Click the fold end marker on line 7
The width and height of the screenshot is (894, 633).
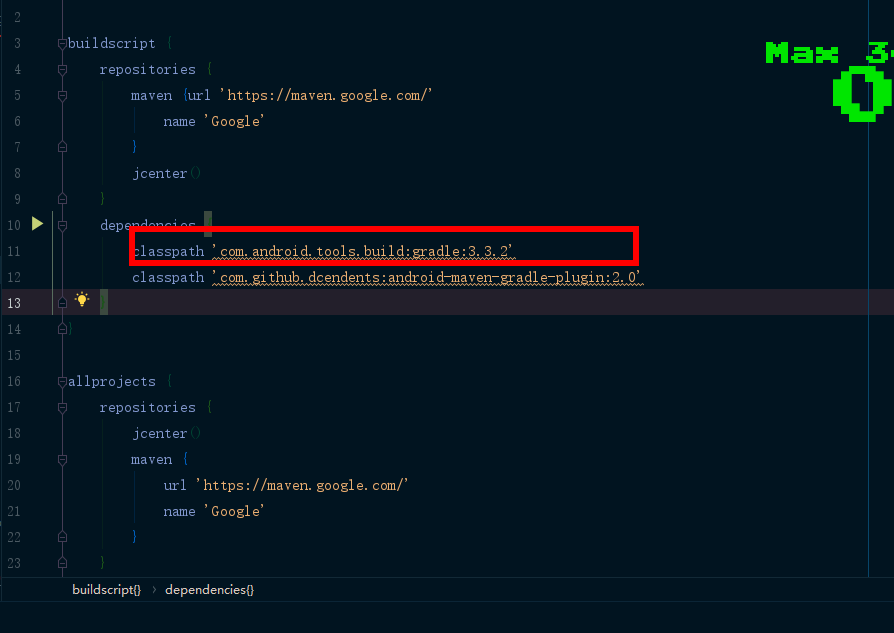pos(62,147)
